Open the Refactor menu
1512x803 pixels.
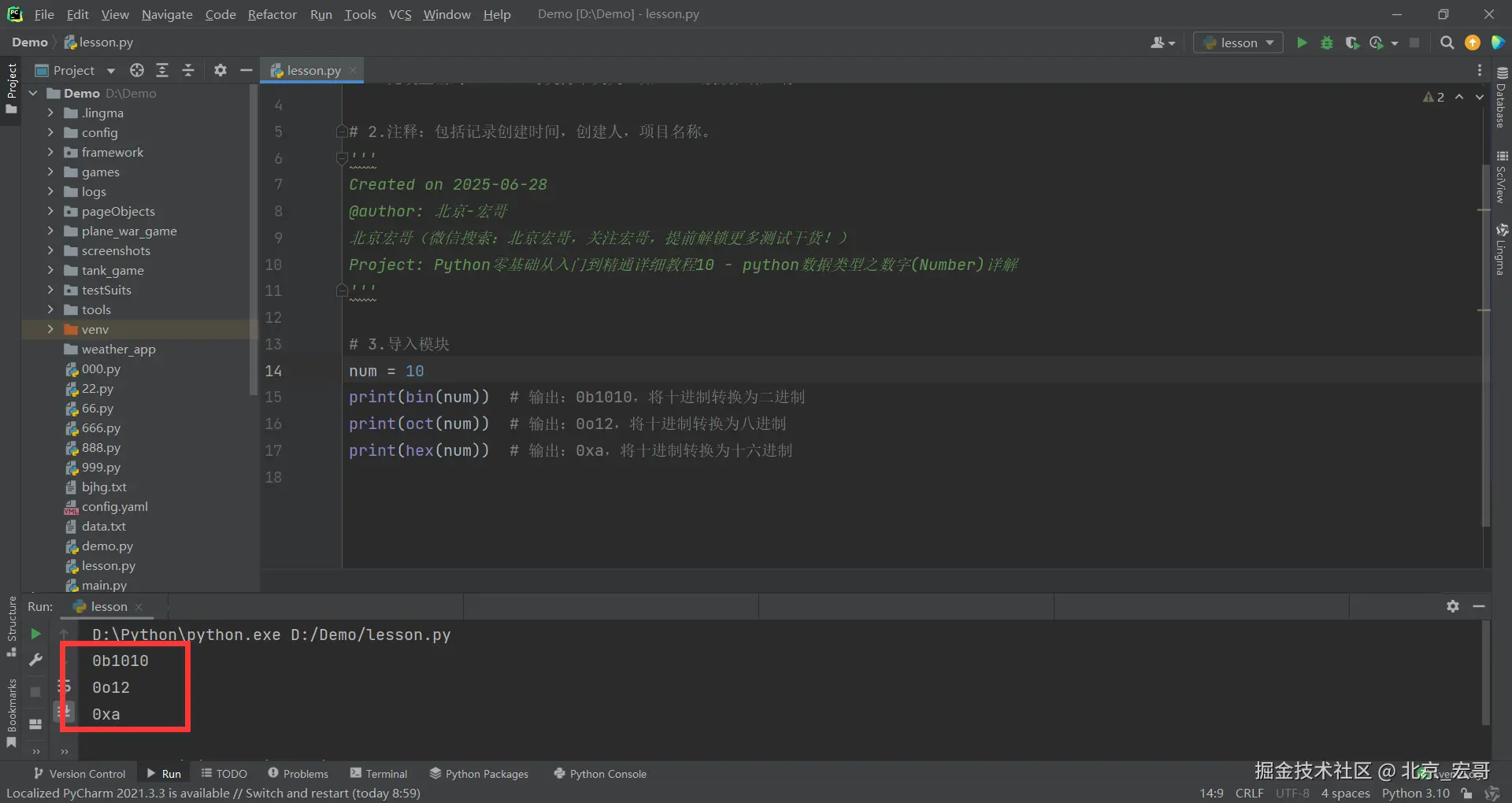point(272,14)
